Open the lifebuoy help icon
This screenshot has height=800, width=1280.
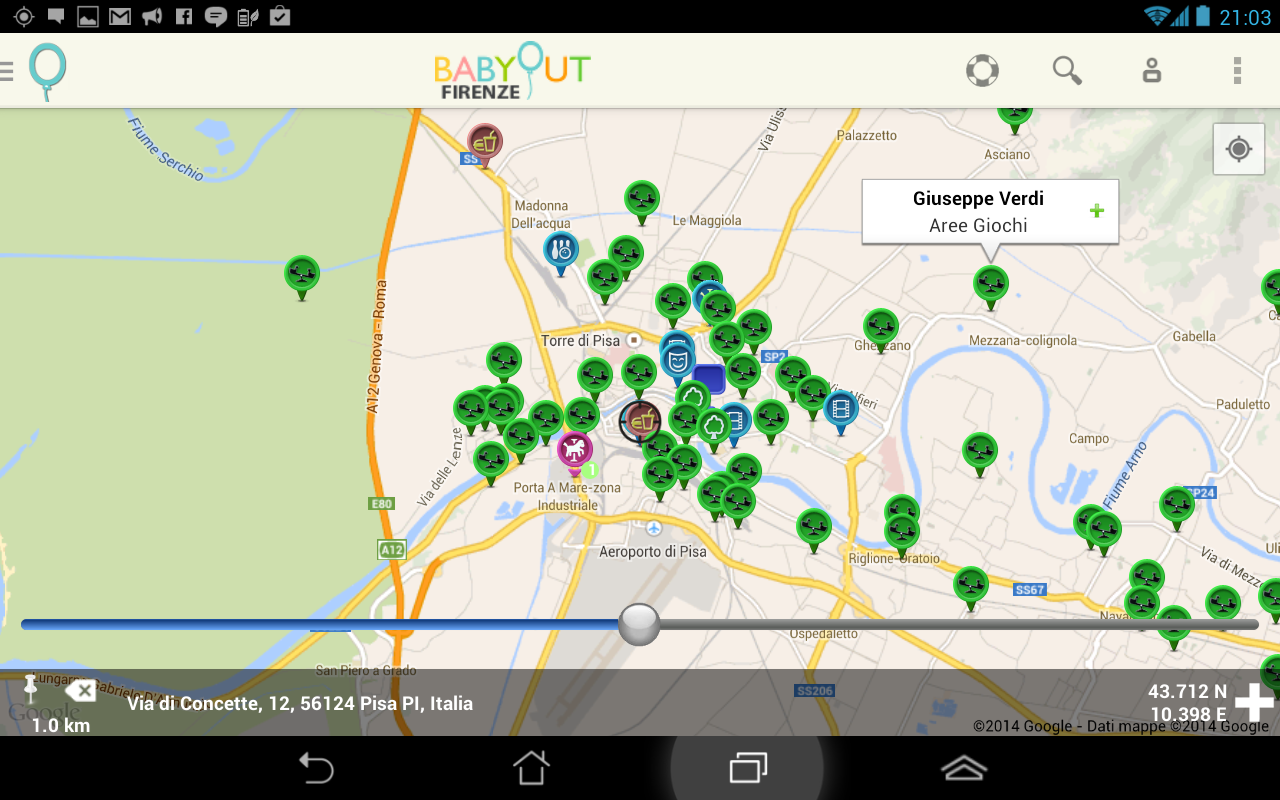tap(982, 70)
